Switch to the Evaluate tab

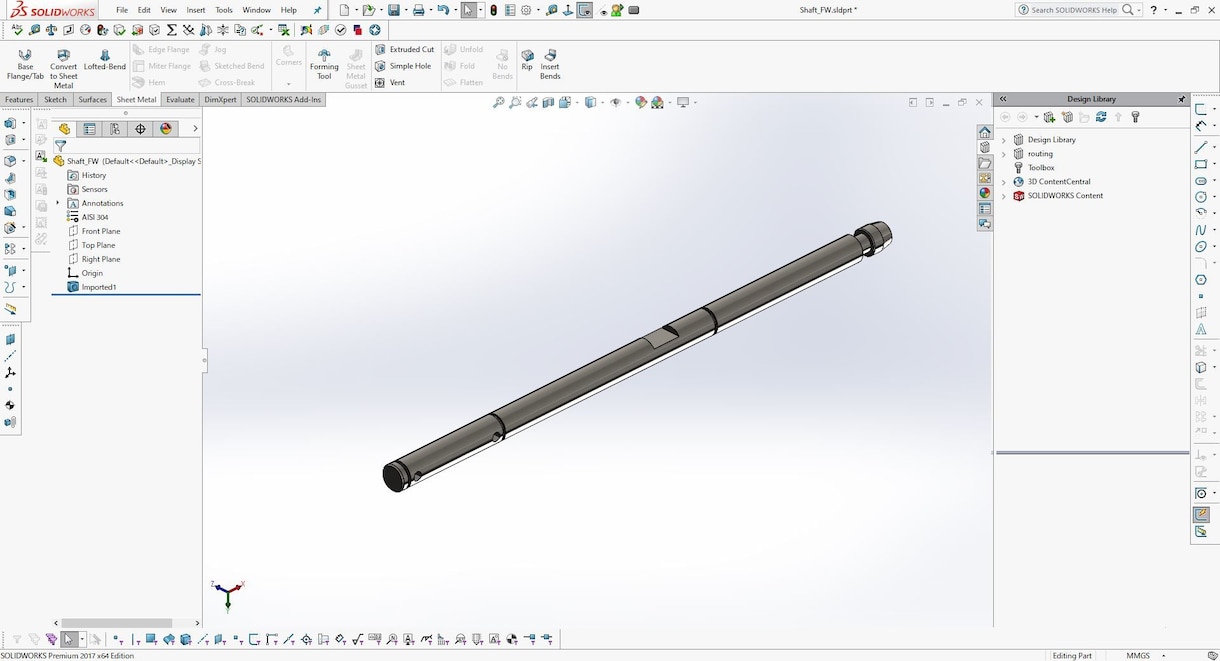(181, 100)
